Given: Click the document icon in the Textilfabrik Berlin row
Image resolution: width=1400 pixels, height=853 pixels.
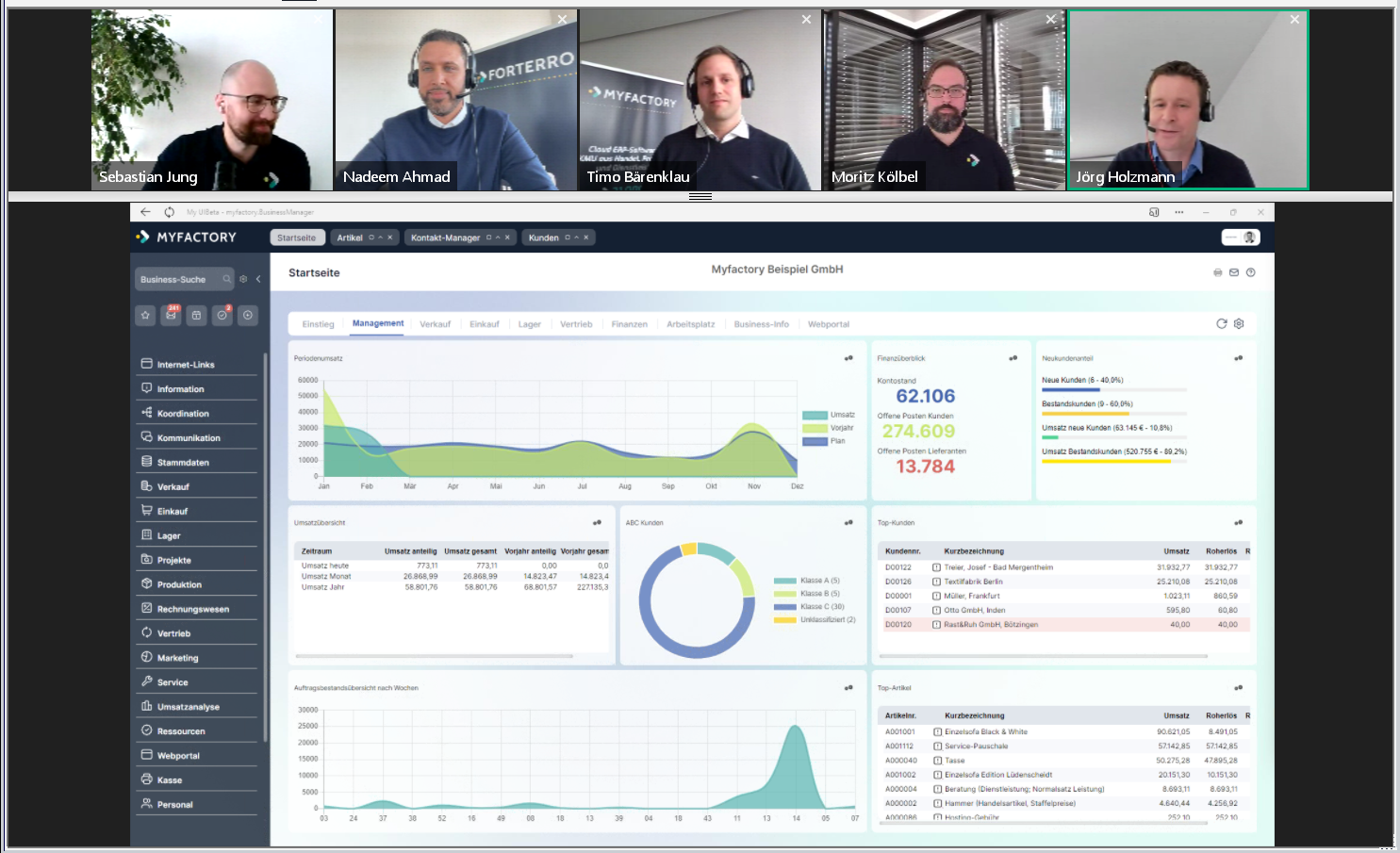Looking at the screenshot, I should (x=937, y=582).
